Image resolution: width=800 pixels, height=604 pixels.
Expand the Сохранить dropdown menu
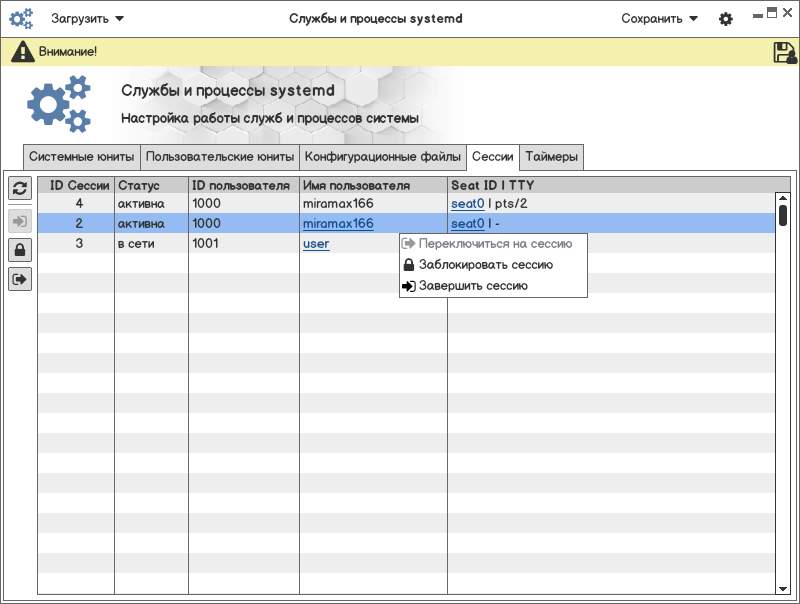(659, 19)
